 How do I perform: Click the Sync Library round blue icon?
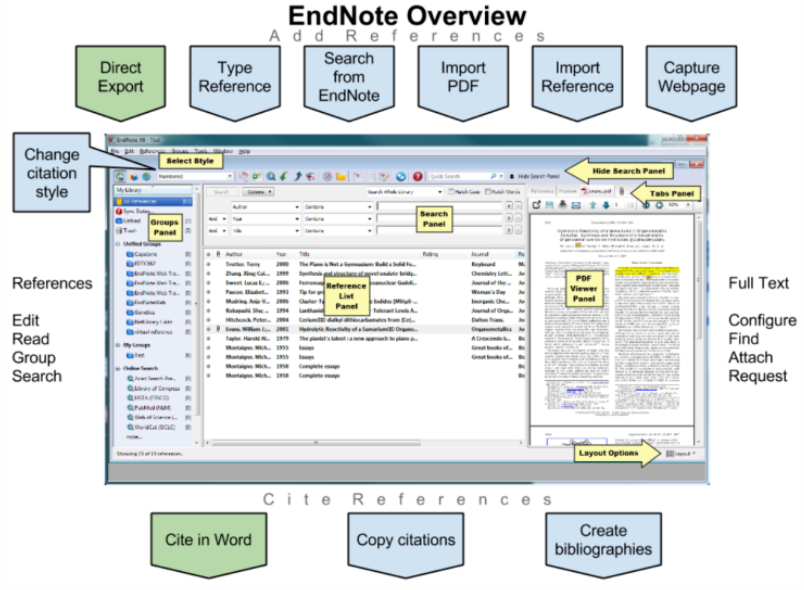click(401, 176)
